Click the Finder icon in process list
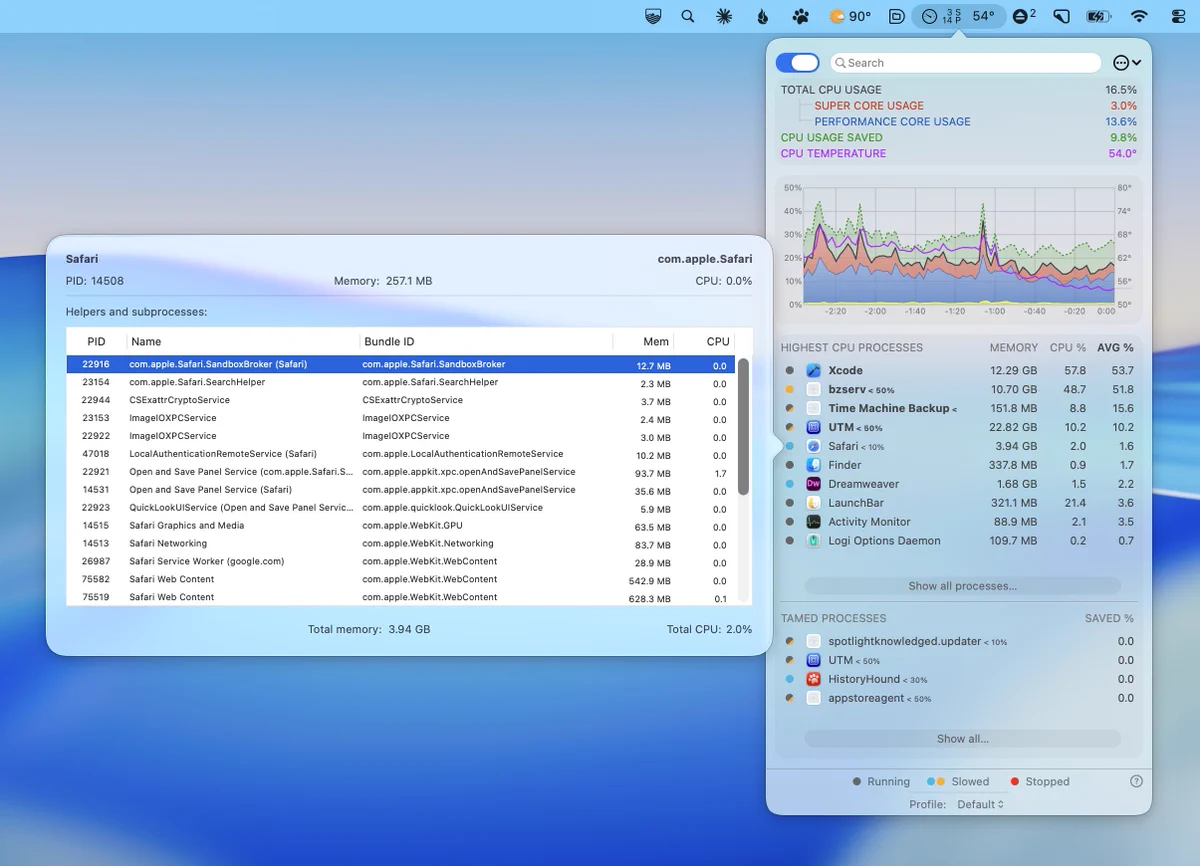Image resolution: width=1200 pixels, height=866 pixels. (x=813, y=465)
